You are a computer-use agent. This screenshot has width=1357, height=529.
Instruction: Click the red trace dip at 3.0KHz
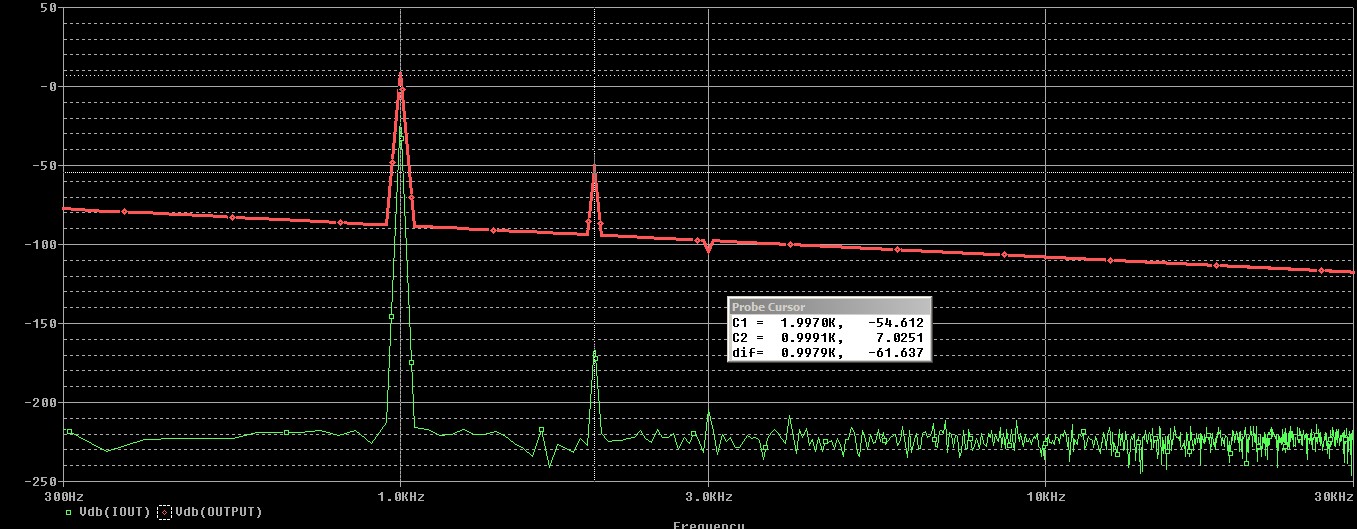click(x=708, y=249)
